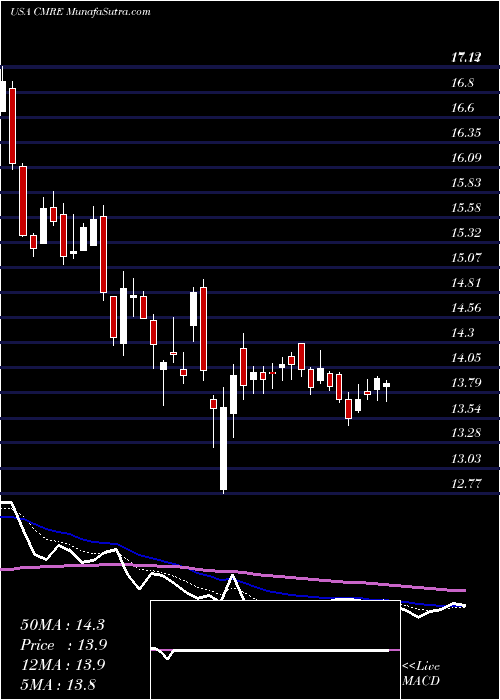
Task: Click the 13.54 price axis label
Action: pos(466,409)
